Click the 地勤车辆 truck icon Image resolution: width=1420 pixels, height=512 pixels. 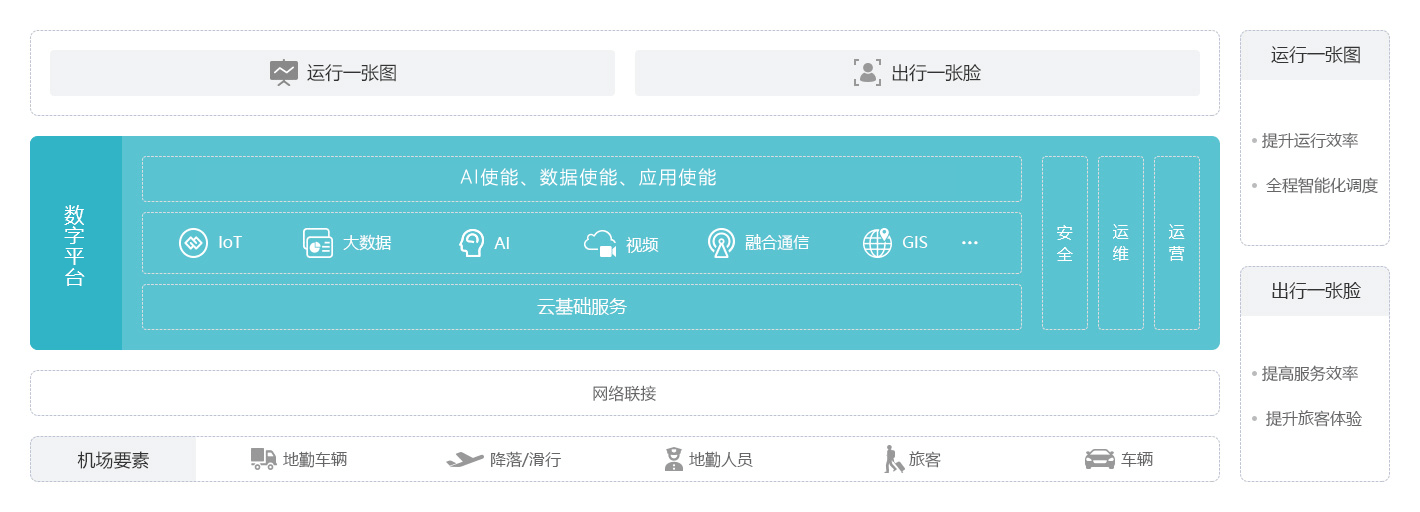(x=263, y=459)
